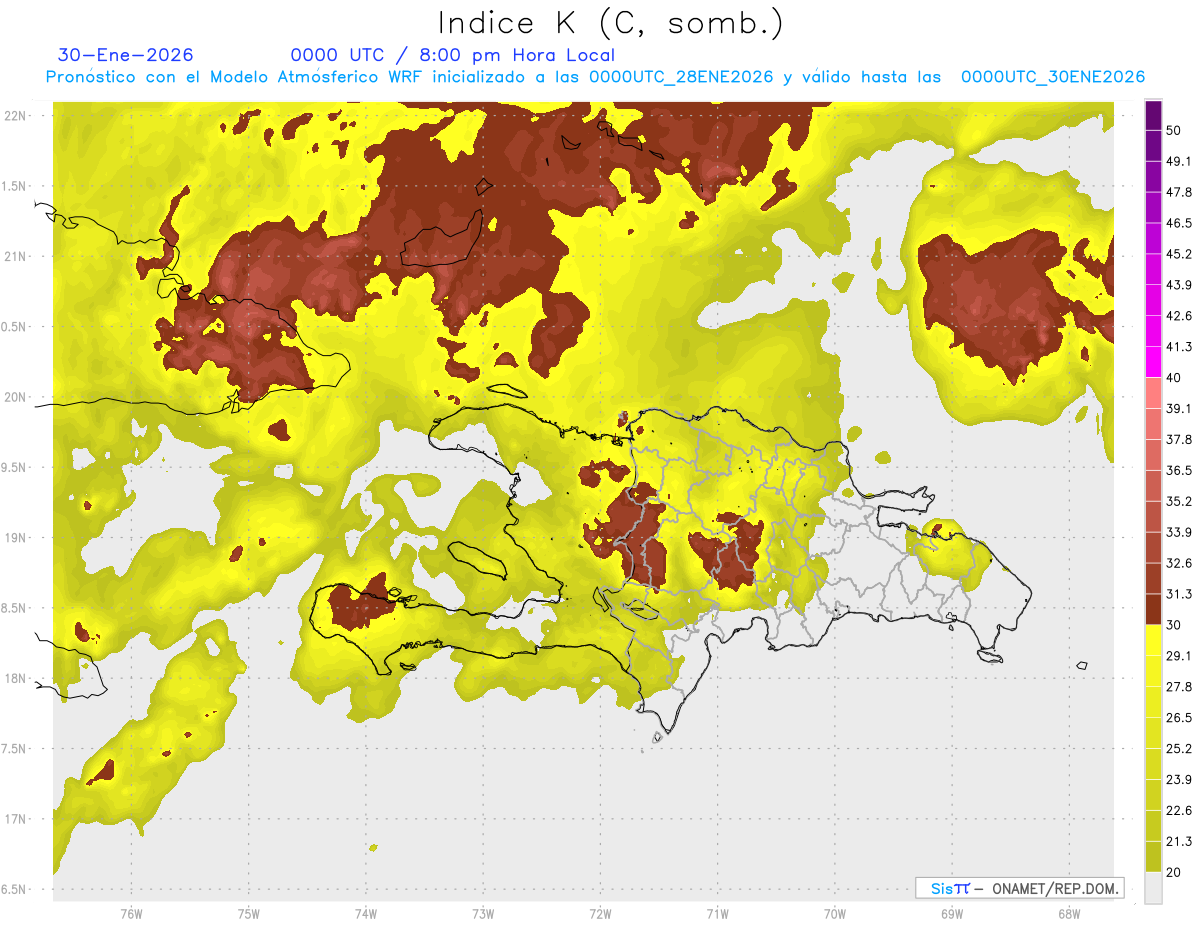Image resolution: width=1200 pixels, height=927 pixels.
Task: Click the initialization time "0000UTC_28ENE2026"
Action: (682, 77)
